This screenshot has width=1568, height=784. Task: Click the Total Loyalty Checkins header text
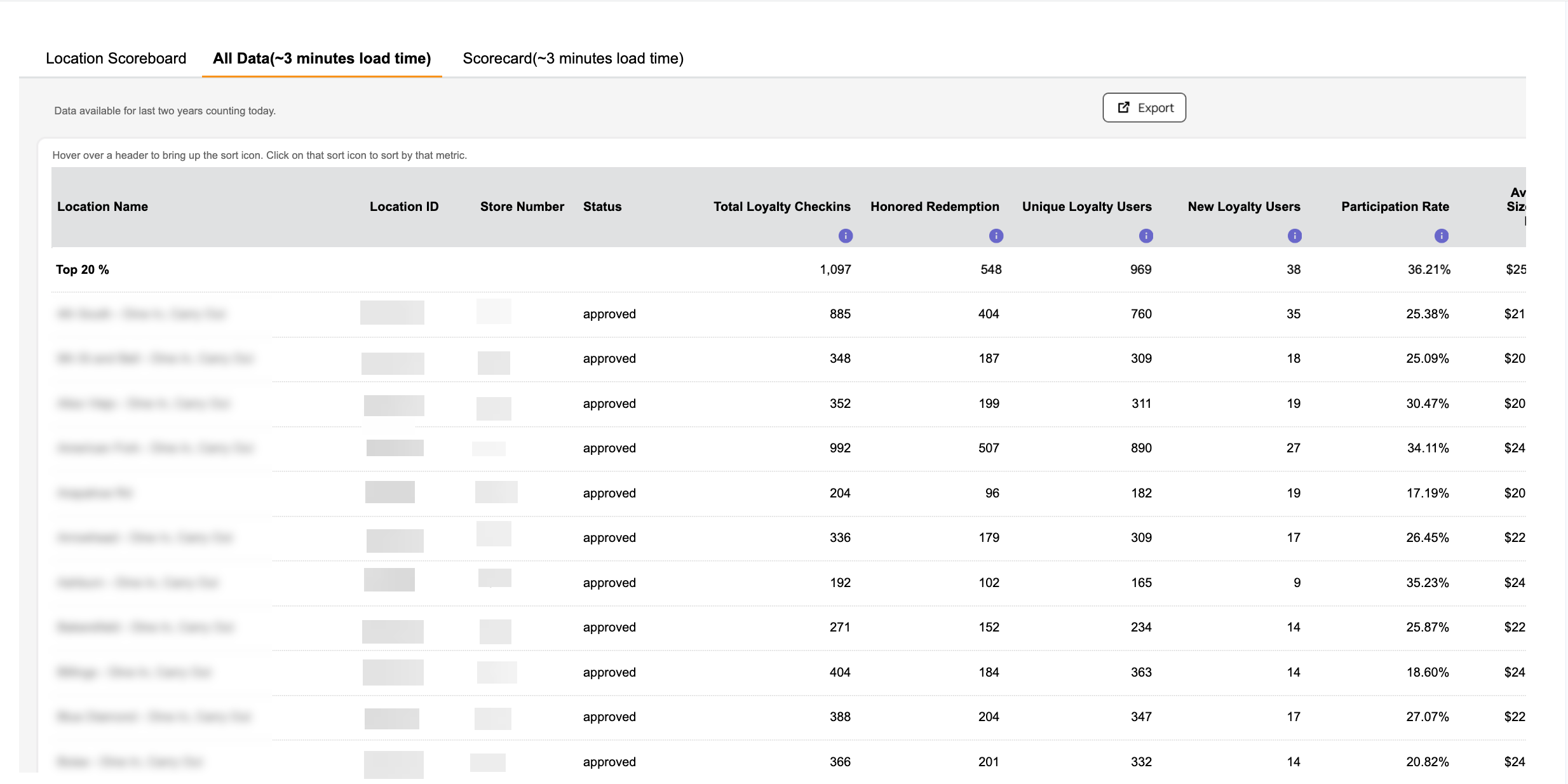(781, 206)
